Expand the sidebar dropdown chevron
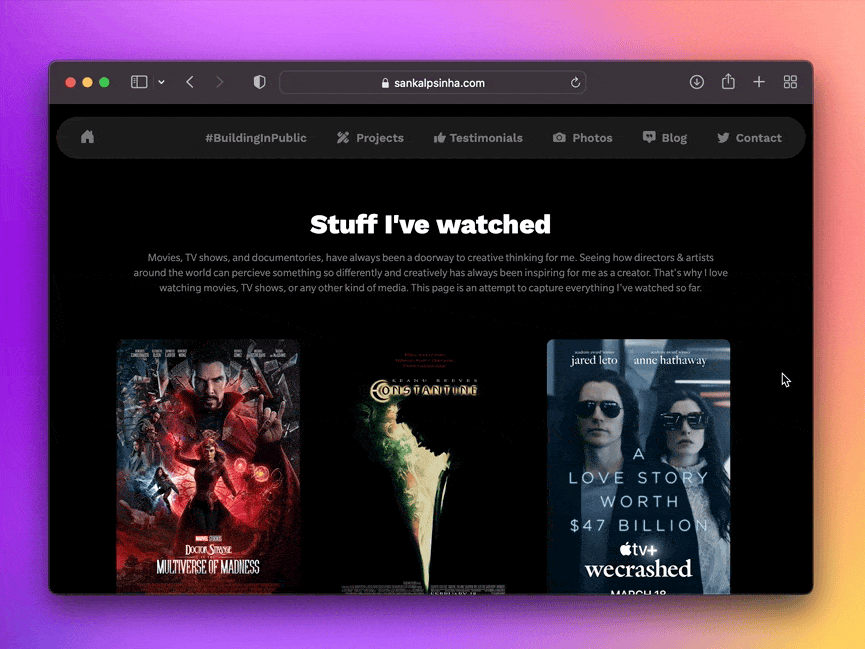865x649 pixels. 161,82
